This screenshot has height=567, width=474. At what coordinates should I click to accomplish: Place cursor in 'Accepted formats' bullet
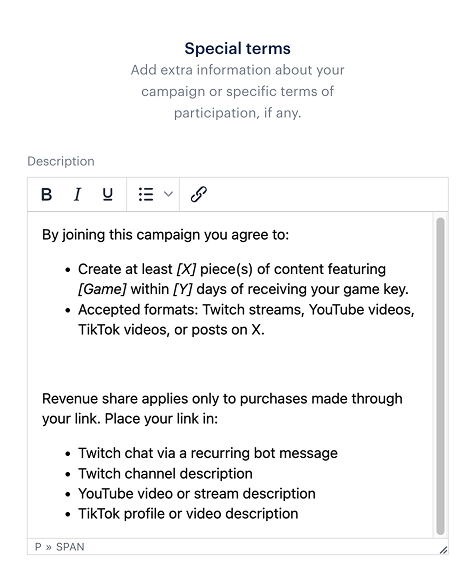click(246, 320)
